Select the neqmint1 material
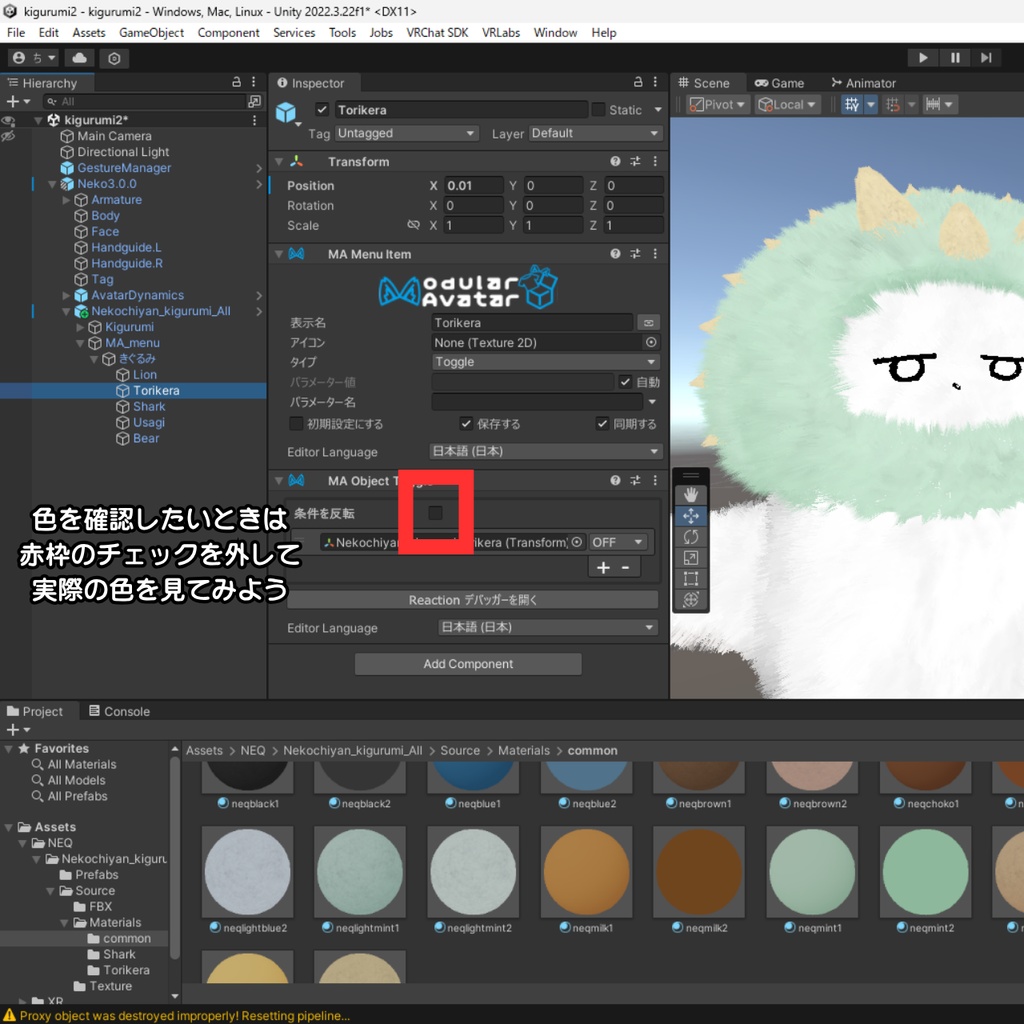Viewport: 1024px width, 1024px height. click(812, 879)
